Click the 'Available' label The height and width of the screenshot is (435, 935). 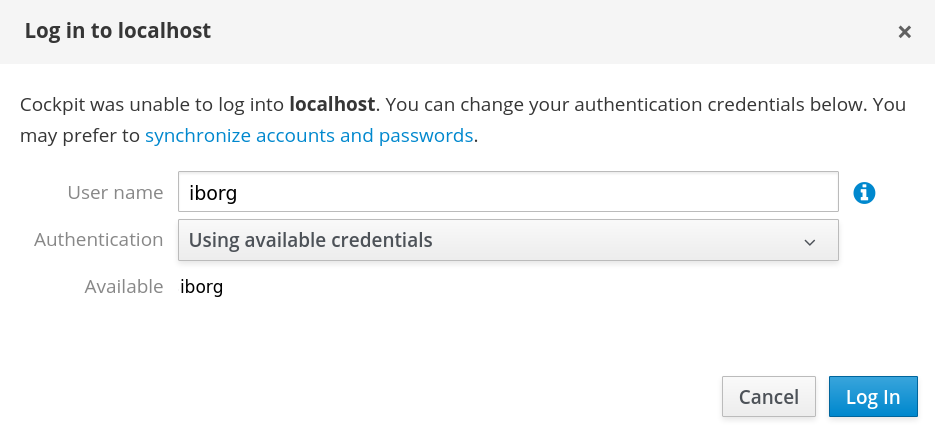pos(123,286)
